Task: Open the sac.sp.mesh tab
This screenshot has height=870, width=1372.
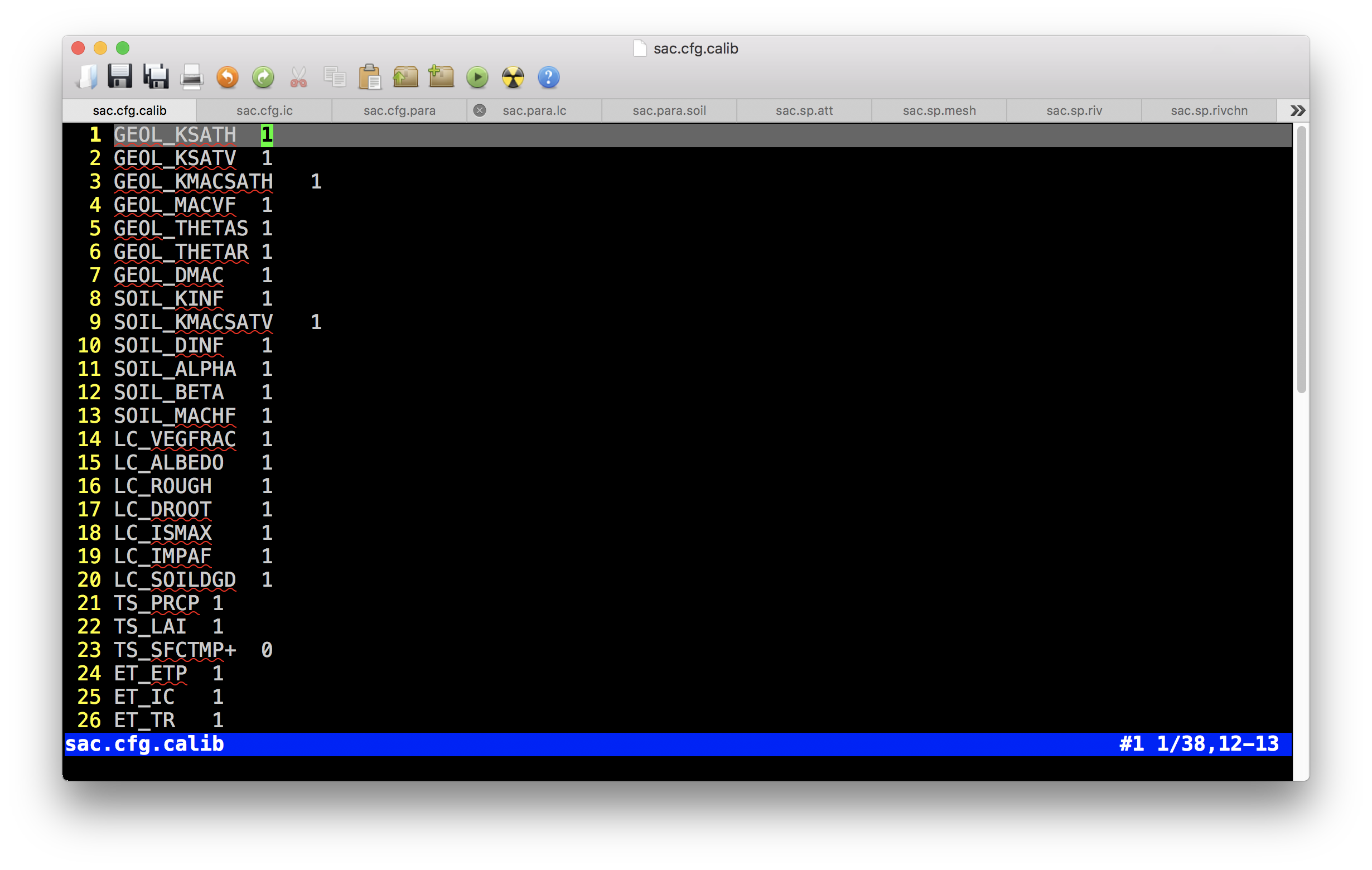Action: pos(939,110)
